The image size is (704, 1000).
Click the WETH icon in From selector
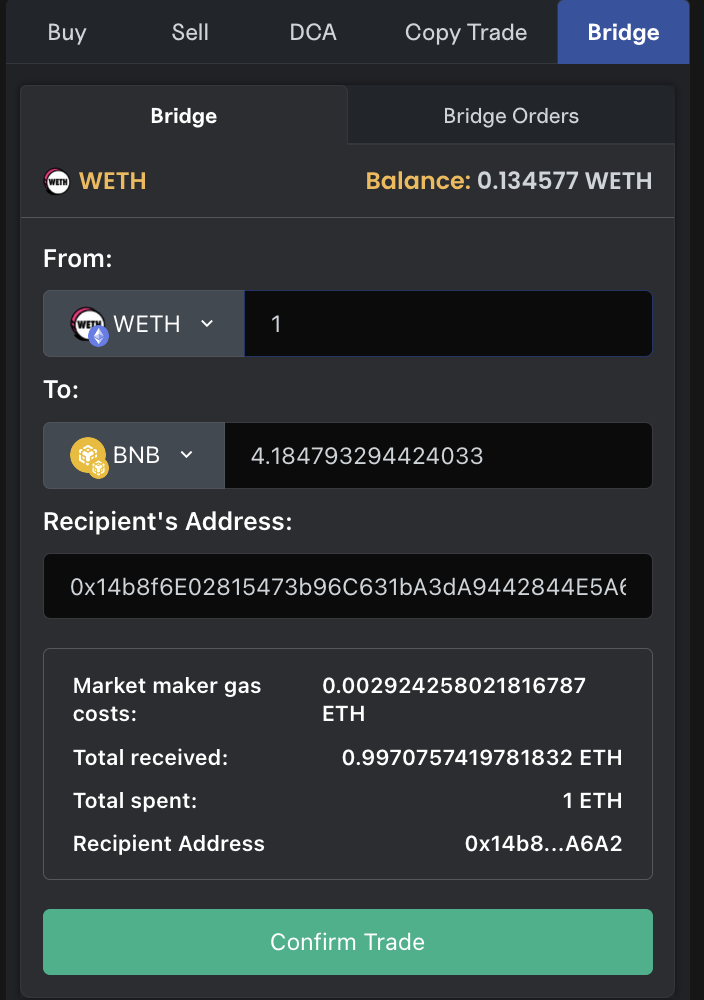88,325
